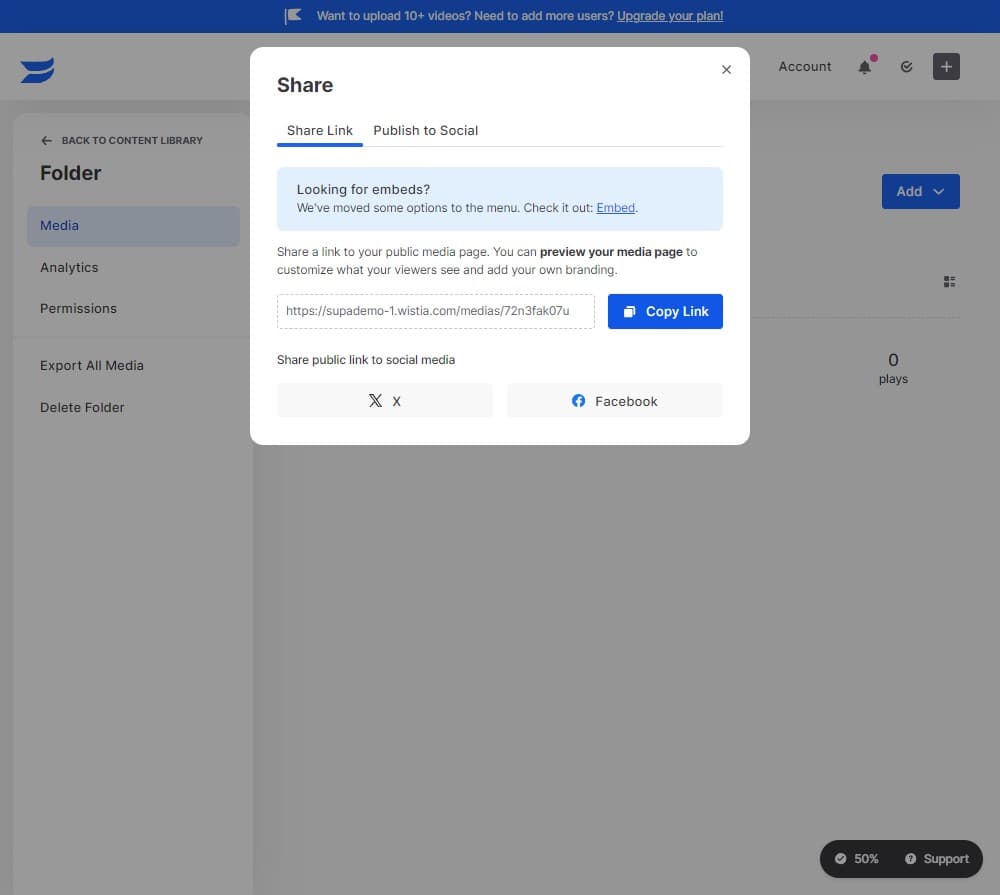Open Permissions in the sidebar
This screenshot has height=895, width=1000.
point(78,308)
